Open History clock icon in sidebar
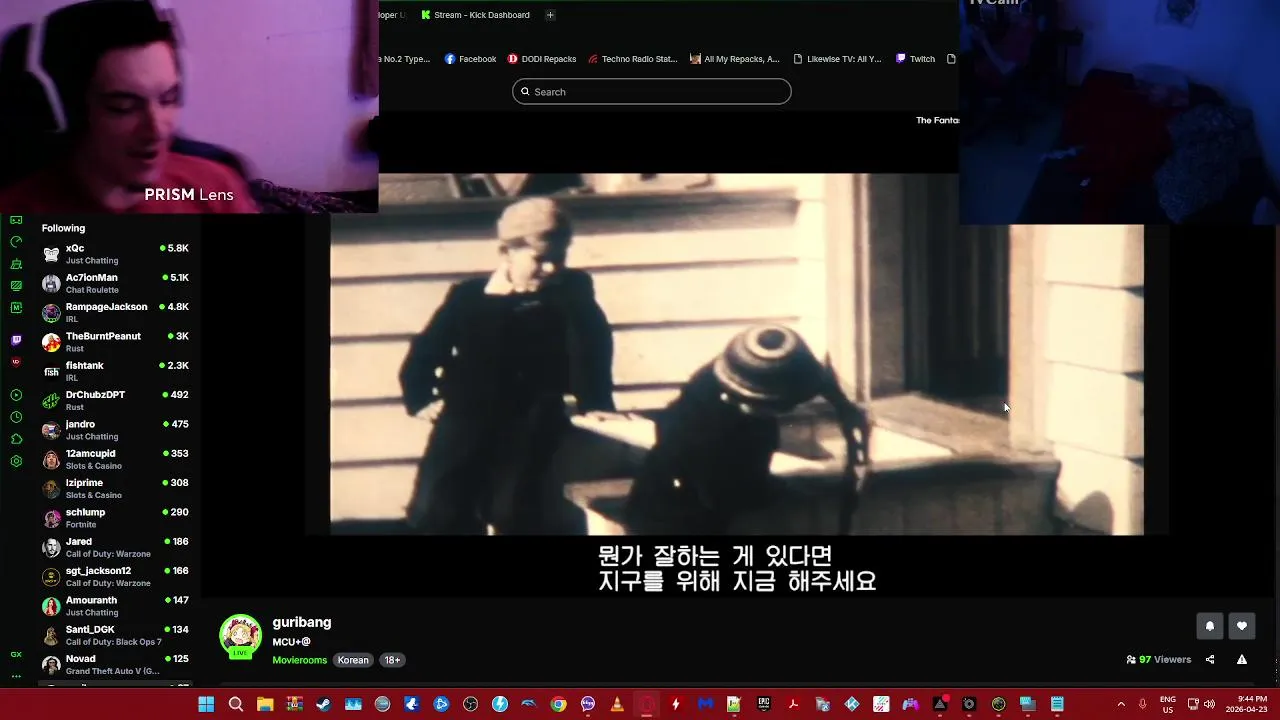Screen dimensions: 1280x720 (x=16, y=417)
